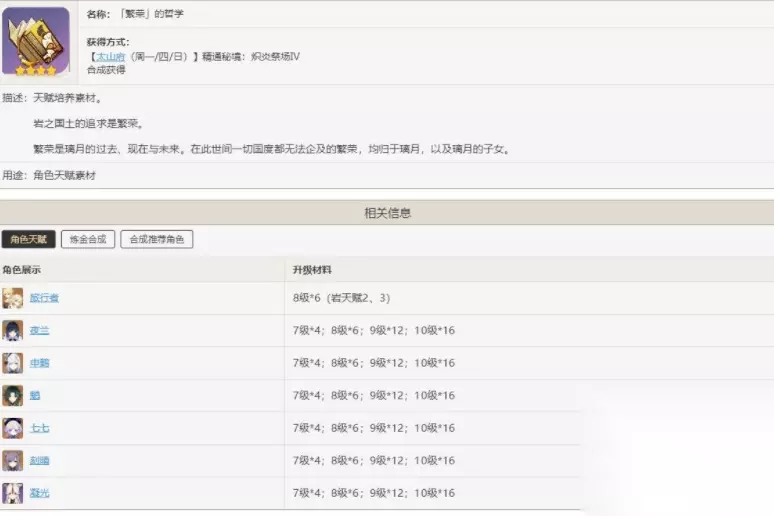Open the 申鹤 character link

pos(39,363)
